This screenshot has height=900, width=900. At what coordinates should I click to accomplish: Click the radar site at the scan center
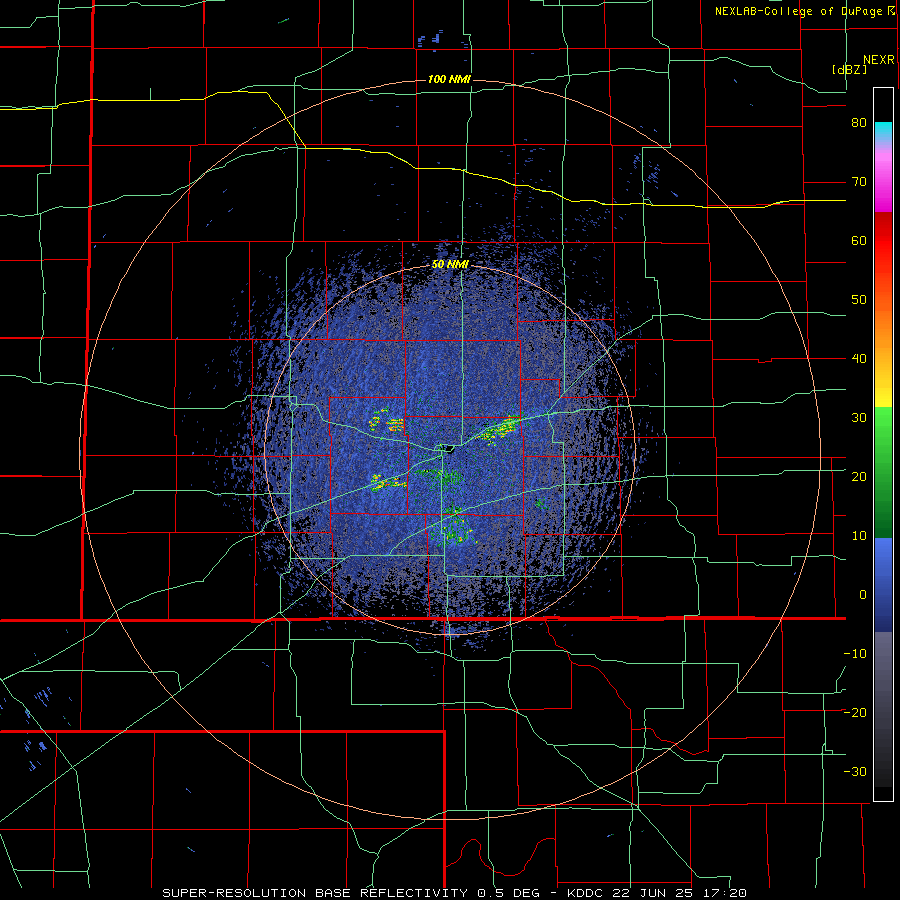447,448
